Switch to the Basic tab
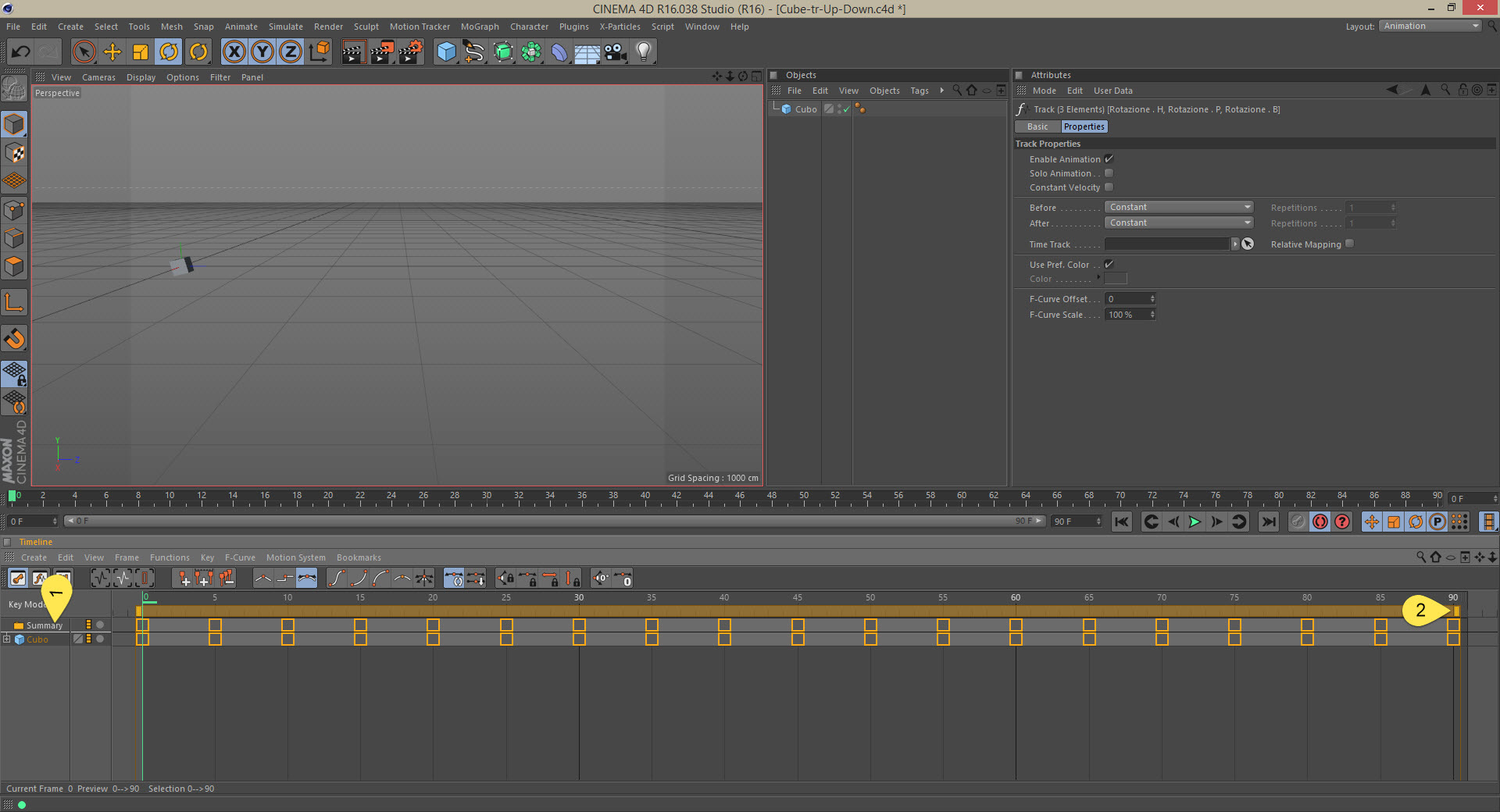The width and height of the screenshot is (1500, 812). (1037, 126)
